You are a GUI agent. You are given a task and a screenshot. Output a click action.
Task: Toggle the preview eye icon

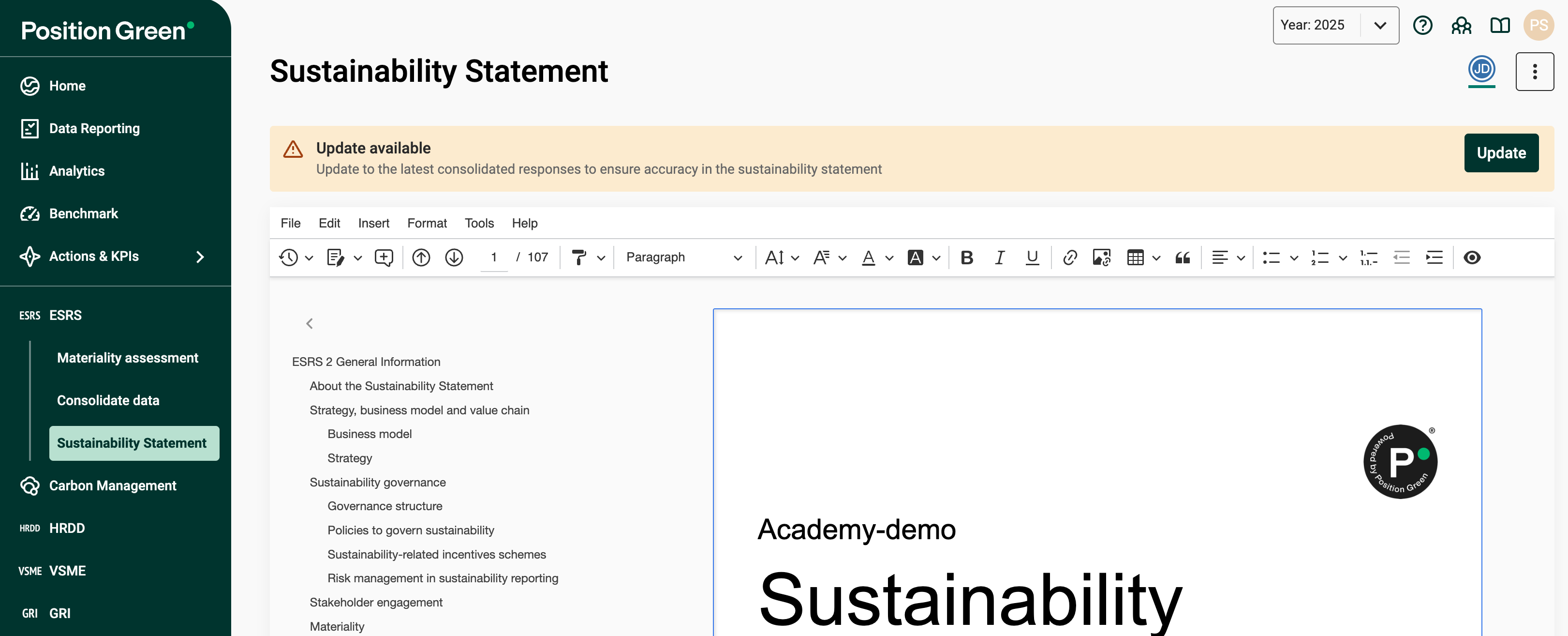[x=1471, y=257]
